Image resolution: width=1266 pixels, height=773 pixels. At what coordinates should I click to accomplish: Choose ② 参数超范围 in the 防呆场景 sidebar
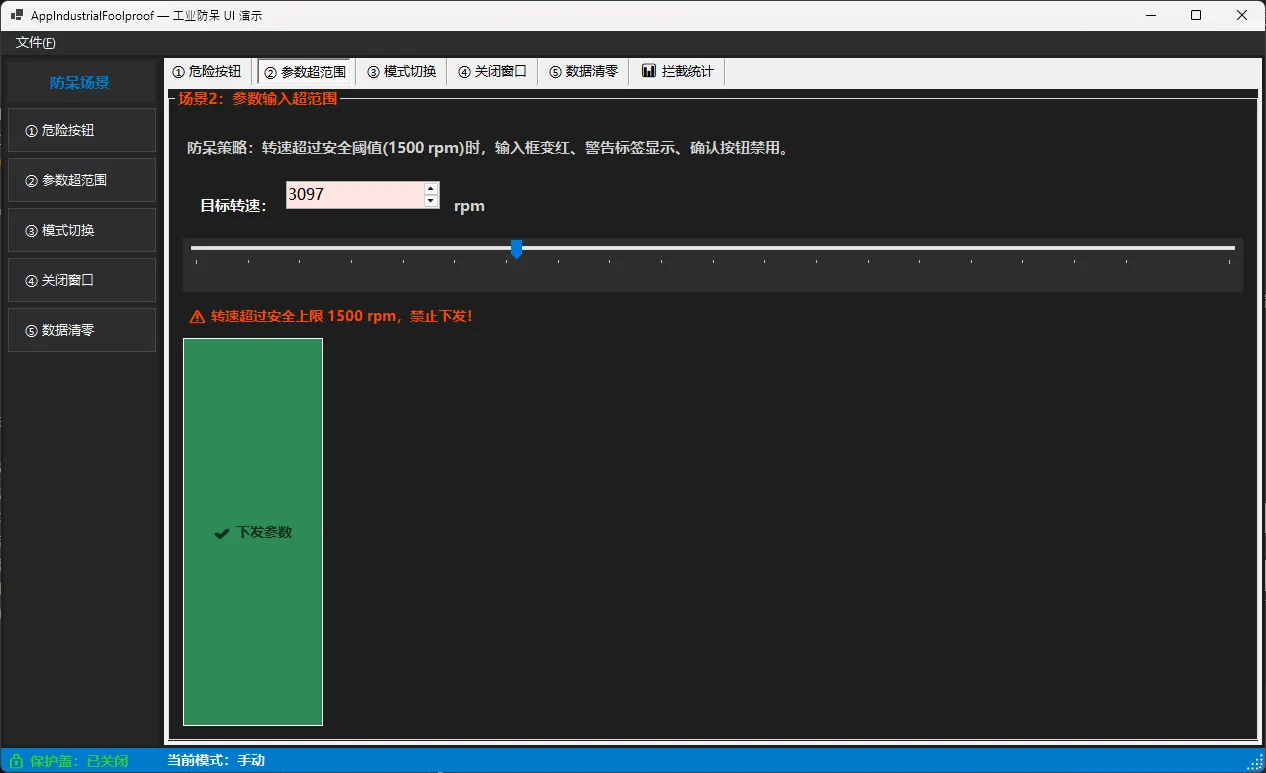click(82, 180)
